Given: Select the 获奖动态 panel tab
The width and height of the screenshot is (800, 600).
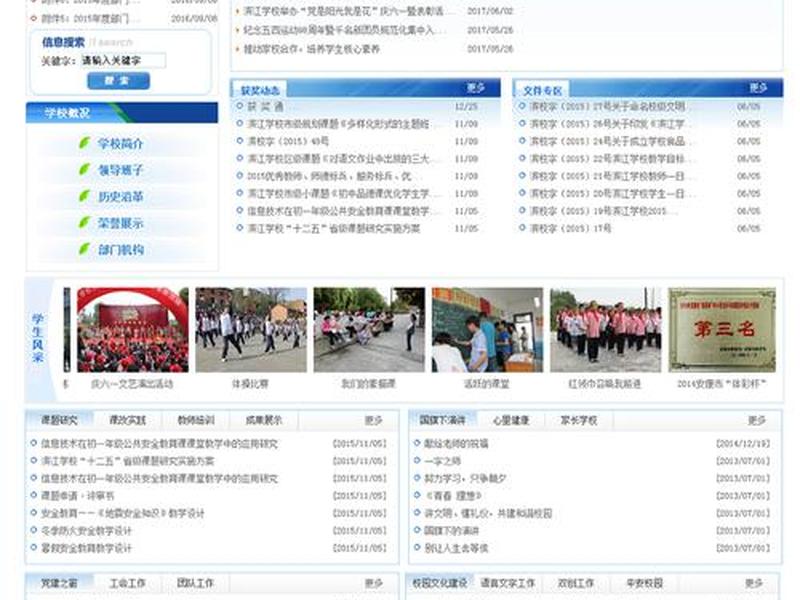Looking at the screenshot, I should [260, 91].
